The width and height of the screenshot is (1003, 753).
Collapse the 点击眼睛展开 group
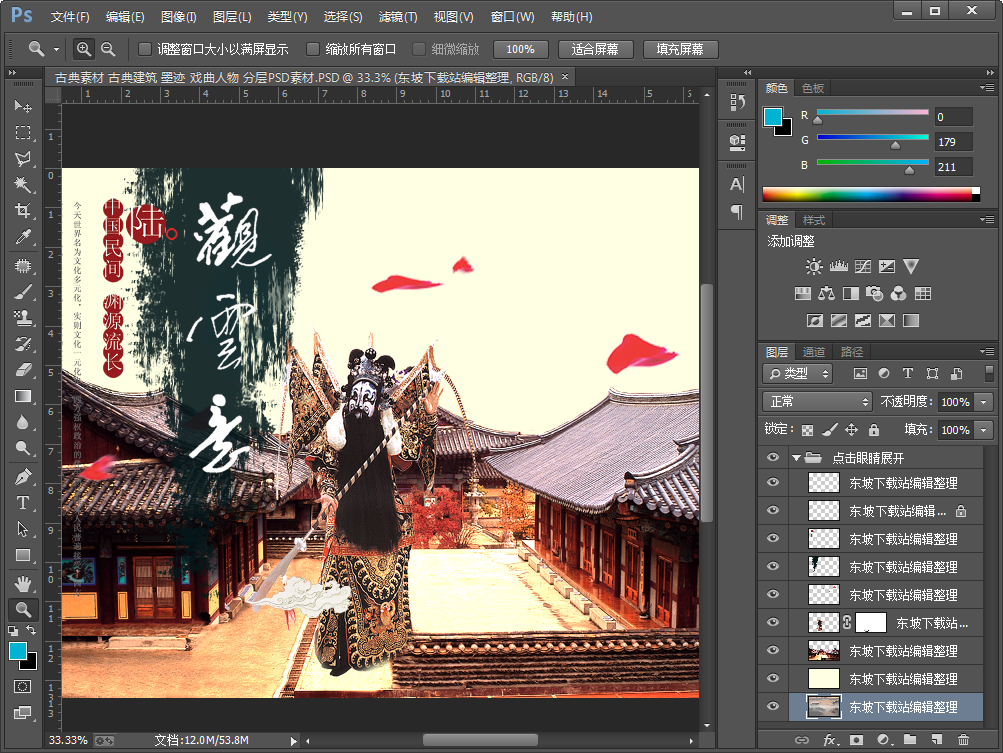[x=796, y=458]
